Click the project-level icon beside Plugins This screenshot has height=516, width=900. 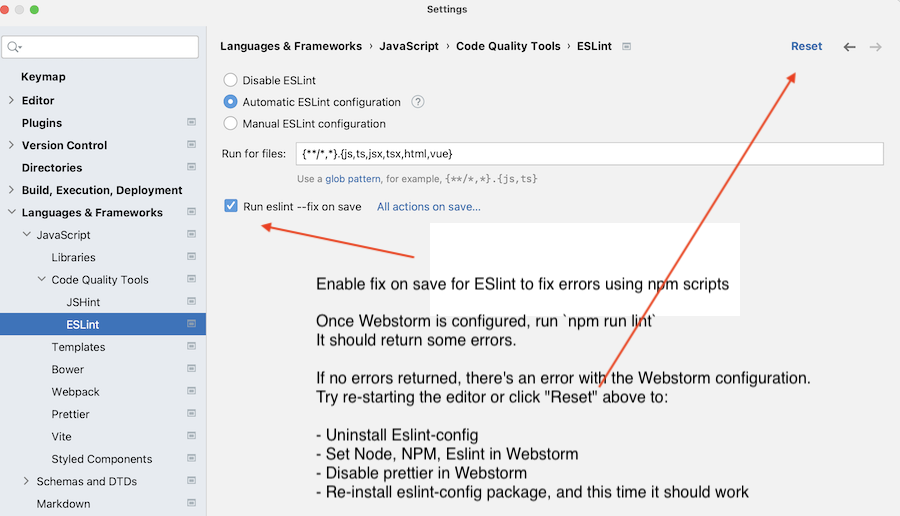pos(192,122)
